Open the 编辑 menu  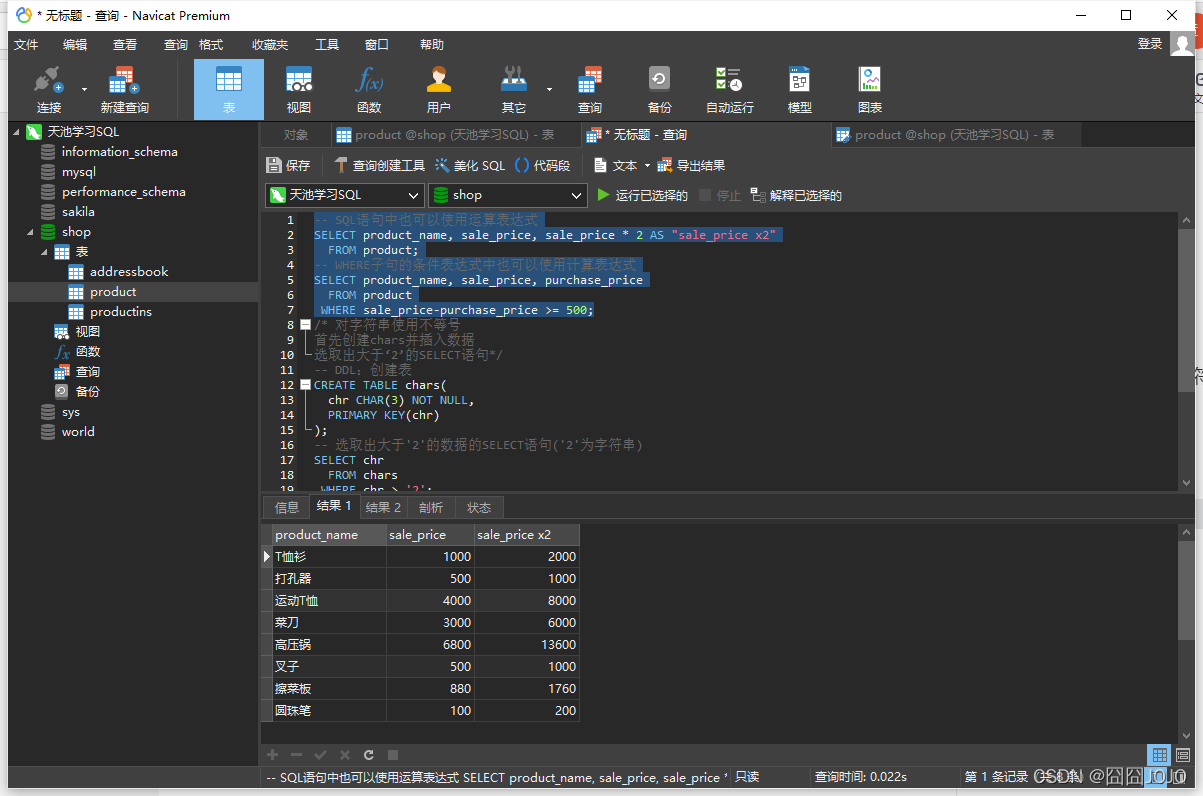[x=75, y=45]
